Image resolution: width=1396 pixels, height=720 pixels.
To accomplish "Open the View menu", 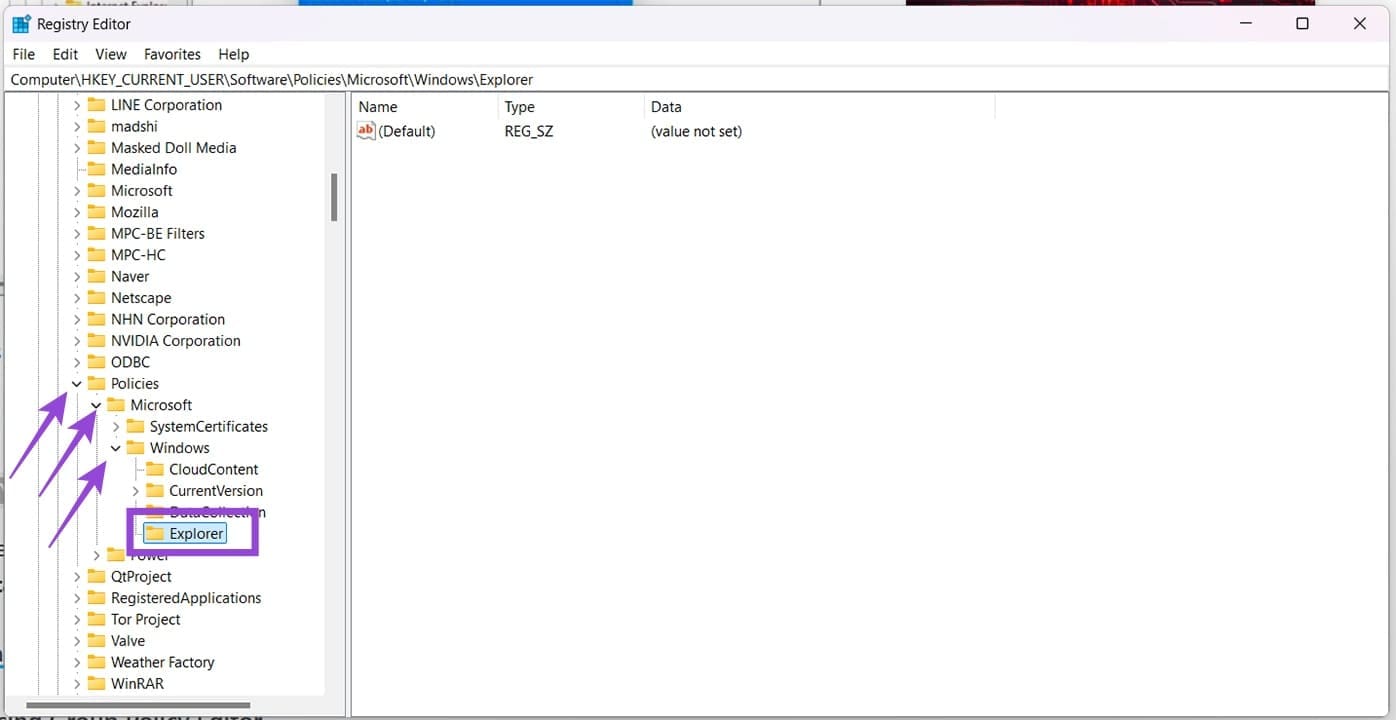I will click(x=111, y=54).
